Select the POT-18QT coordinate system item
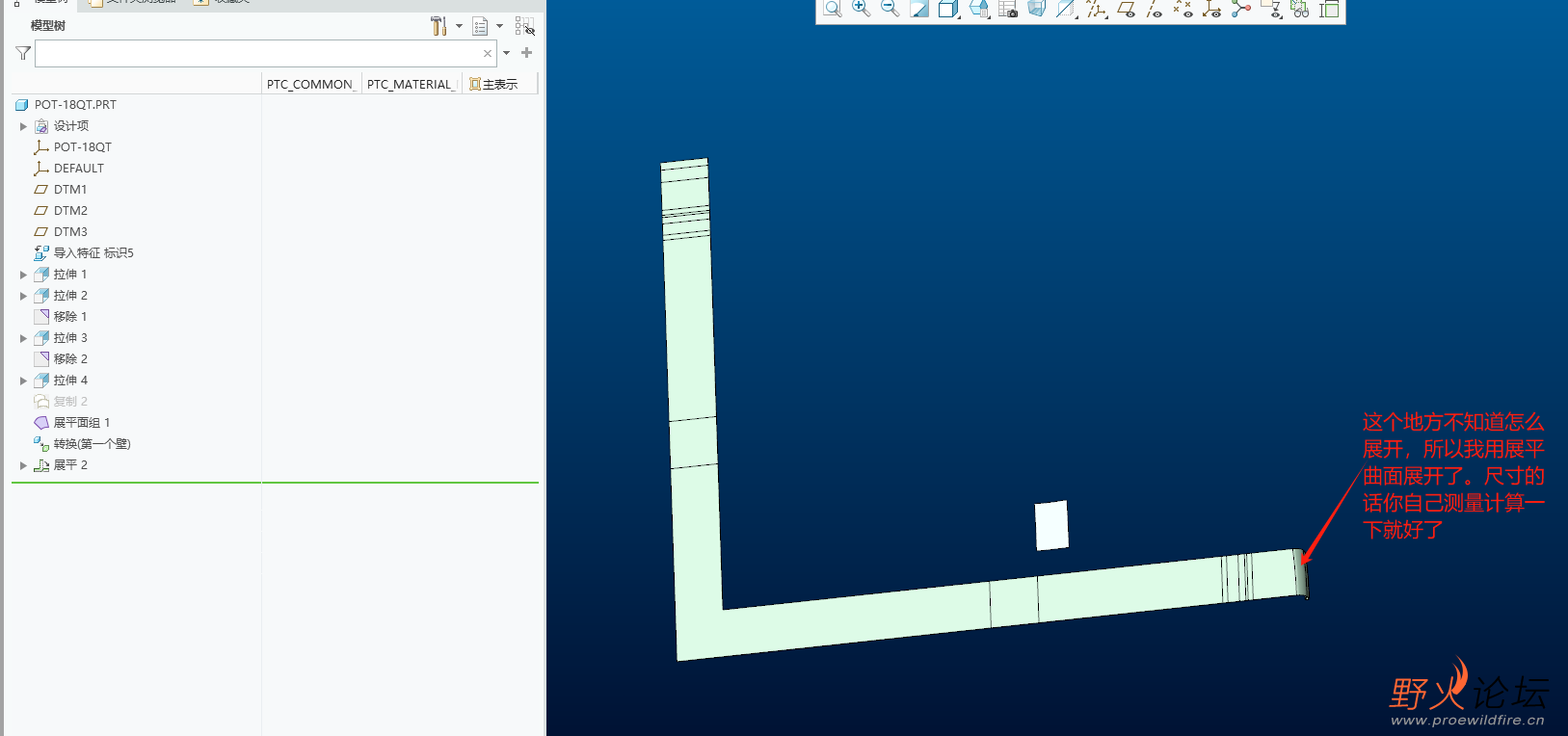The width and height of the screenshot is (1568, 736). (x=82, y=147)
